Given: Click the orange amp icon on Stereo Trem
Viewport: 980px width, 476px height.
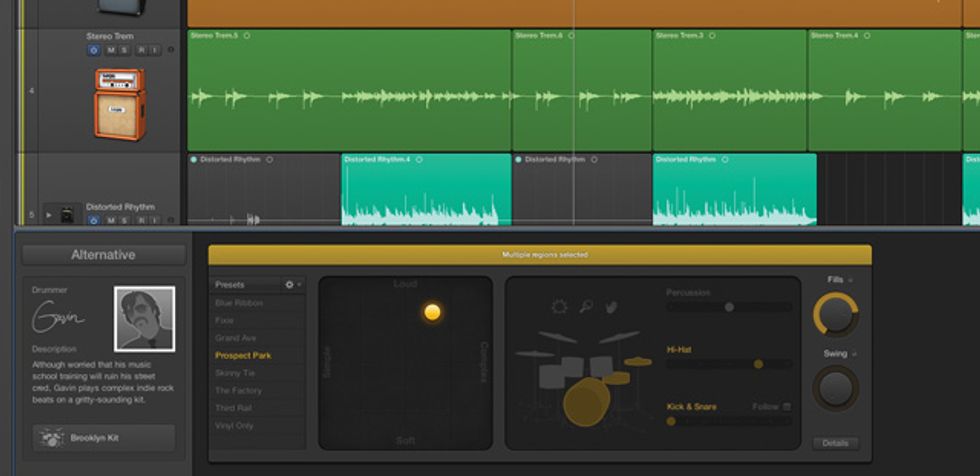Looking at the screenshot, I should (119, 102).
